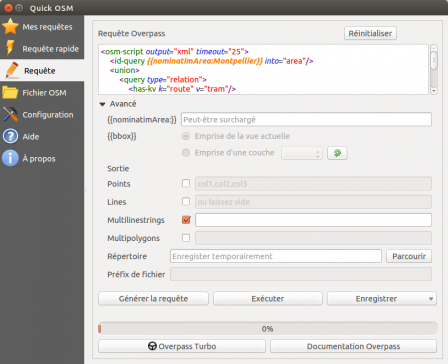The width and height of the screenshot is (448, 364).
Task: Click the query type="relation" line
Action: click(163, 80)
